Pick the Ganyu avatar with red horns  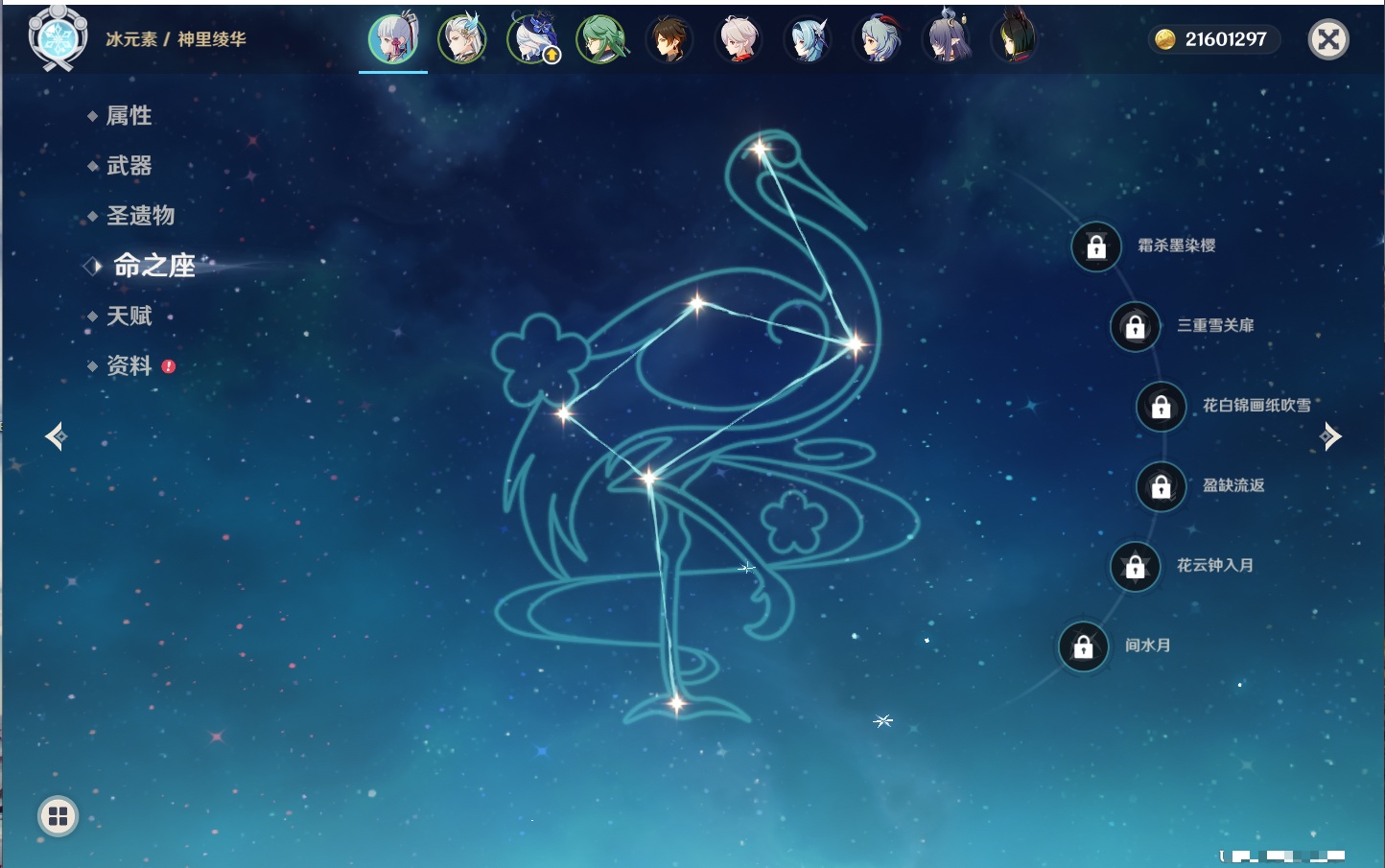878,40
